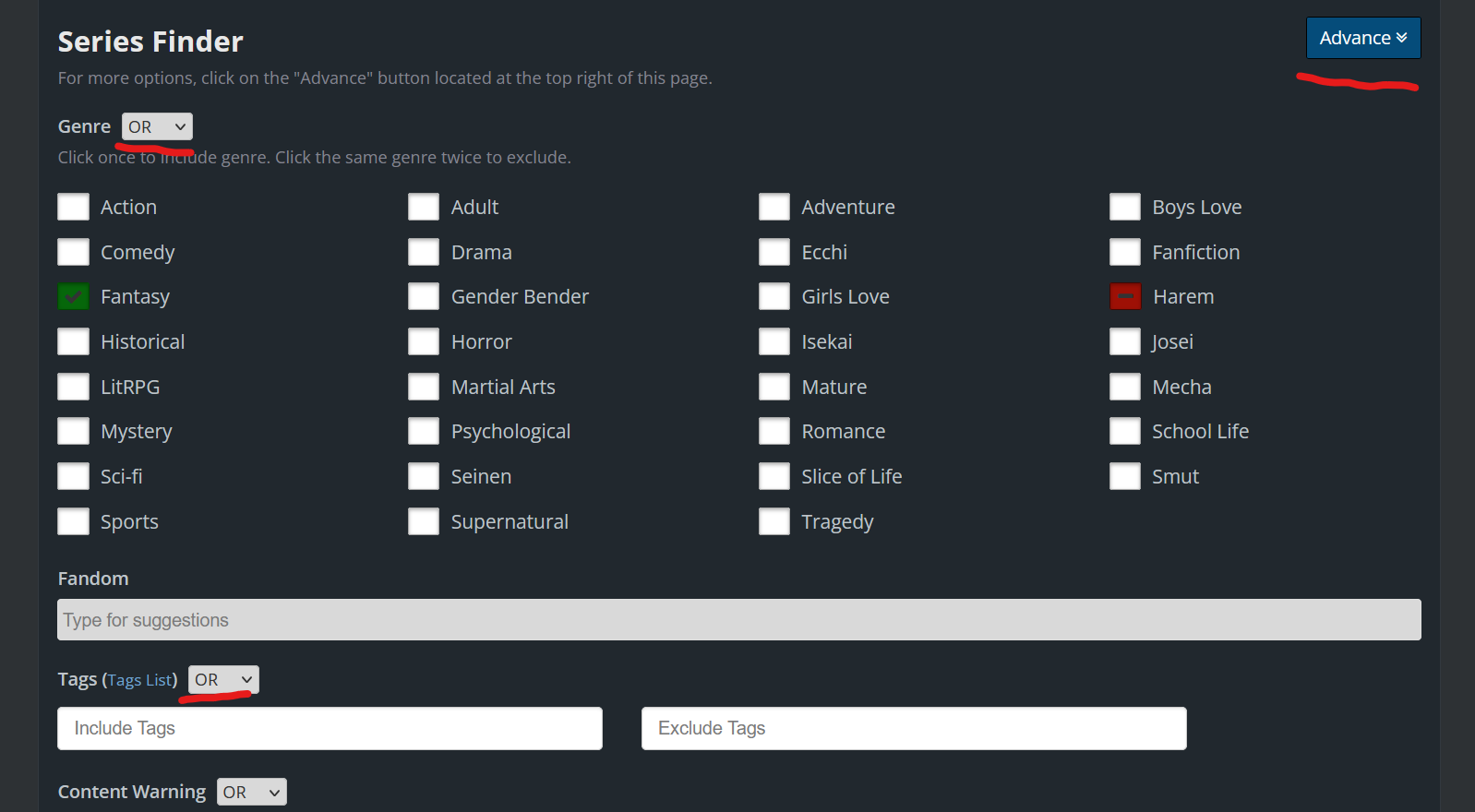Check the Action genre box
The height and width of the screenshot is (812, 1475).
pos(74,207)
